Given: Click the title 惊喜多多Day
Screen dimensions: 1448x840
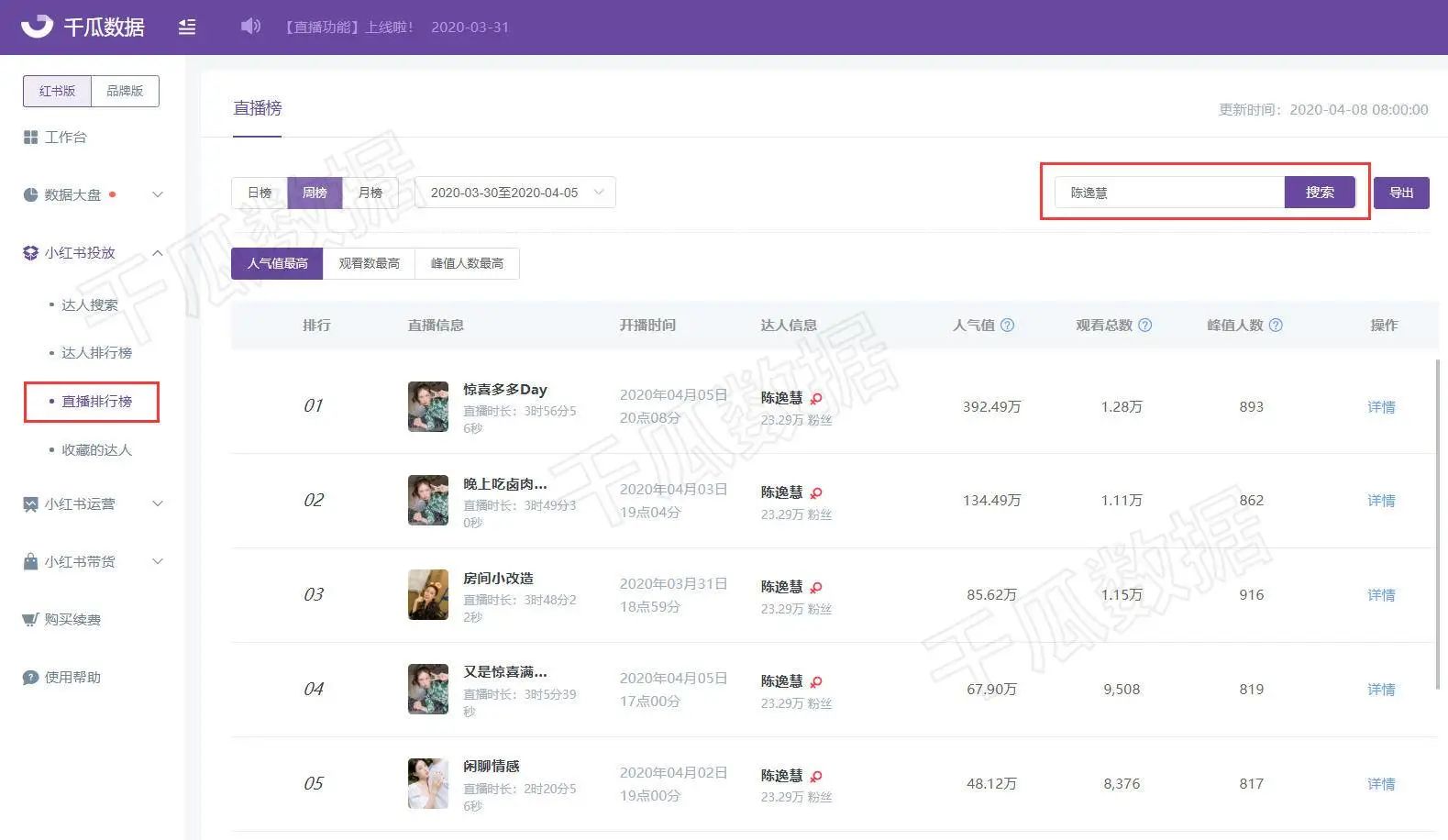Looking at the screenshot, I should (505, 389).
